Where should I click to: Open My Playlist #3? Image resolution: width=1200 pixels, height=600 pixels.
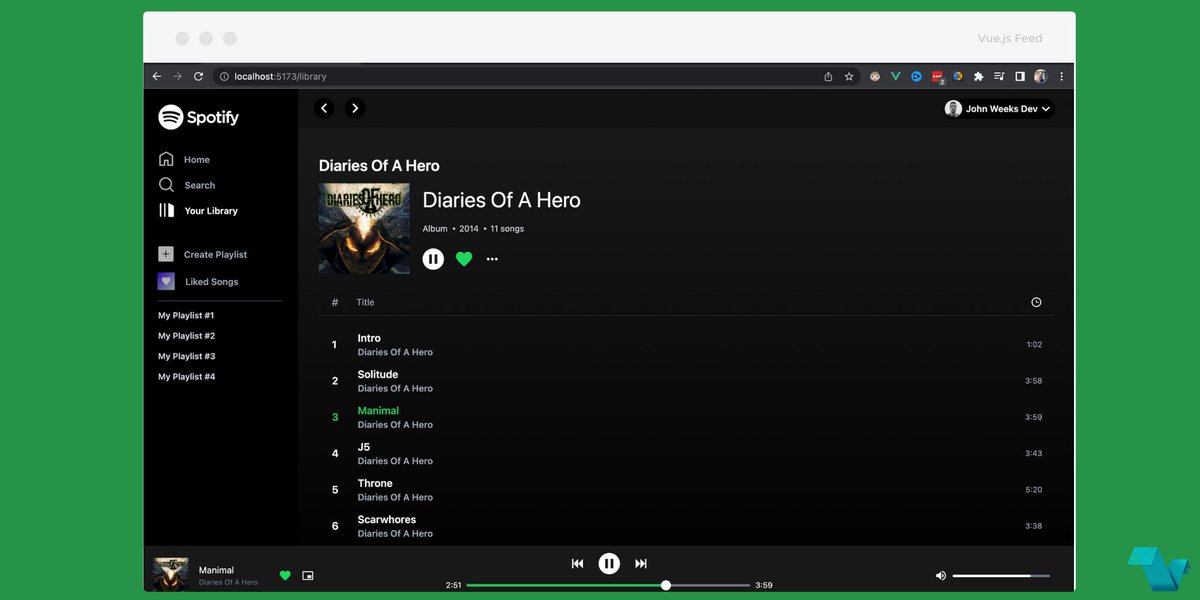pos(186,357)
